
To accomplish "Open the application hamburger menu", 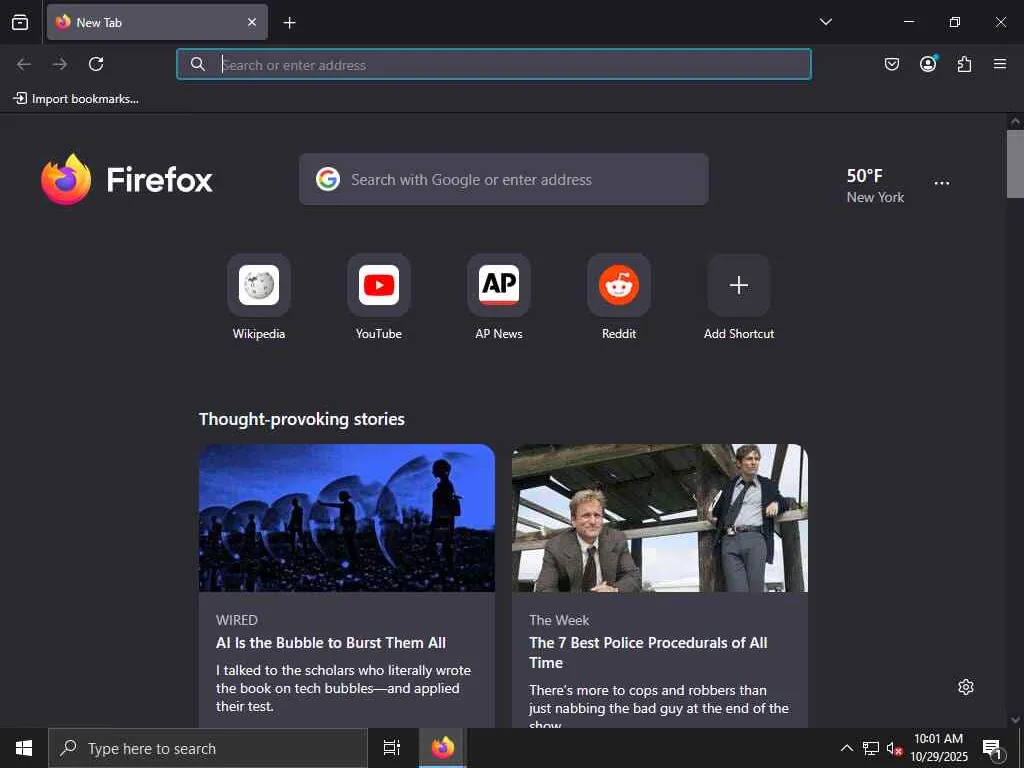I will tap(1000, 64).
